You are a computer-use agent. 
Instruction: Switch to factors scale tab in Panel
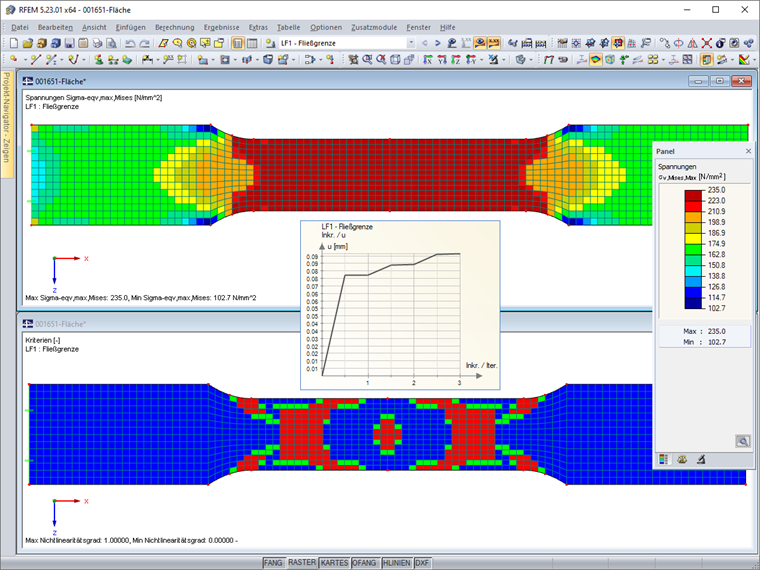click(682, 459)
